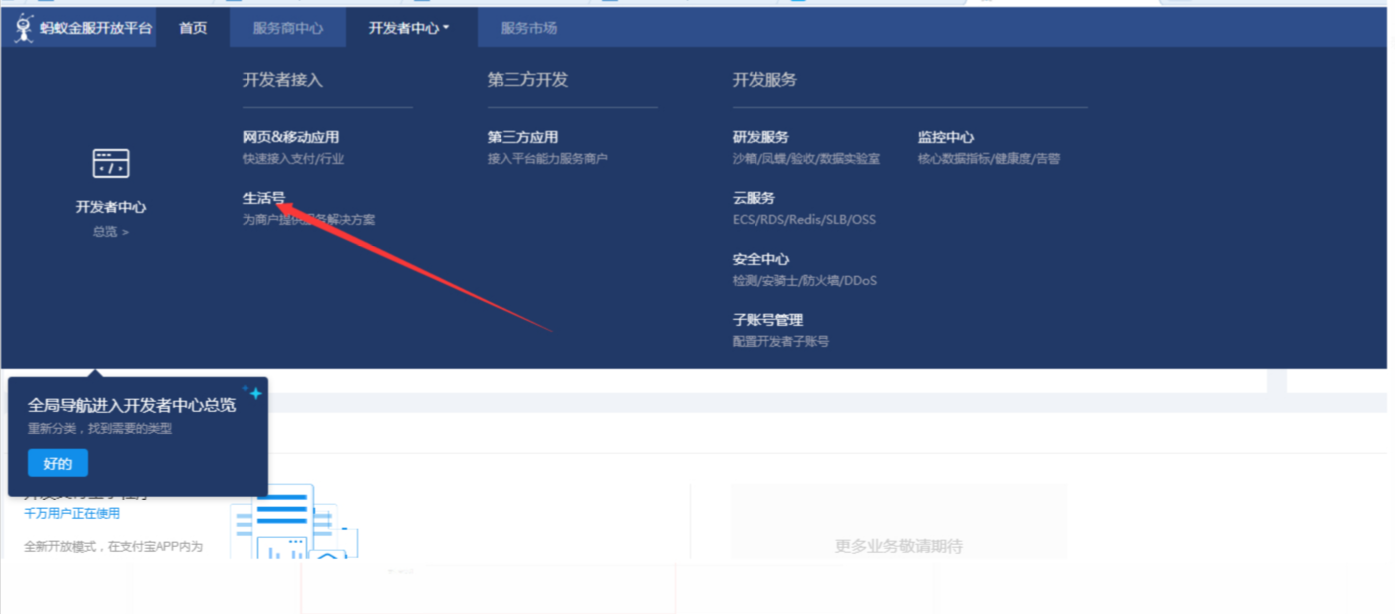Viewport: 1395px width, 614px height.
Task: Expand the 开发者中心 dropdown menu
Action: point(409,28)
